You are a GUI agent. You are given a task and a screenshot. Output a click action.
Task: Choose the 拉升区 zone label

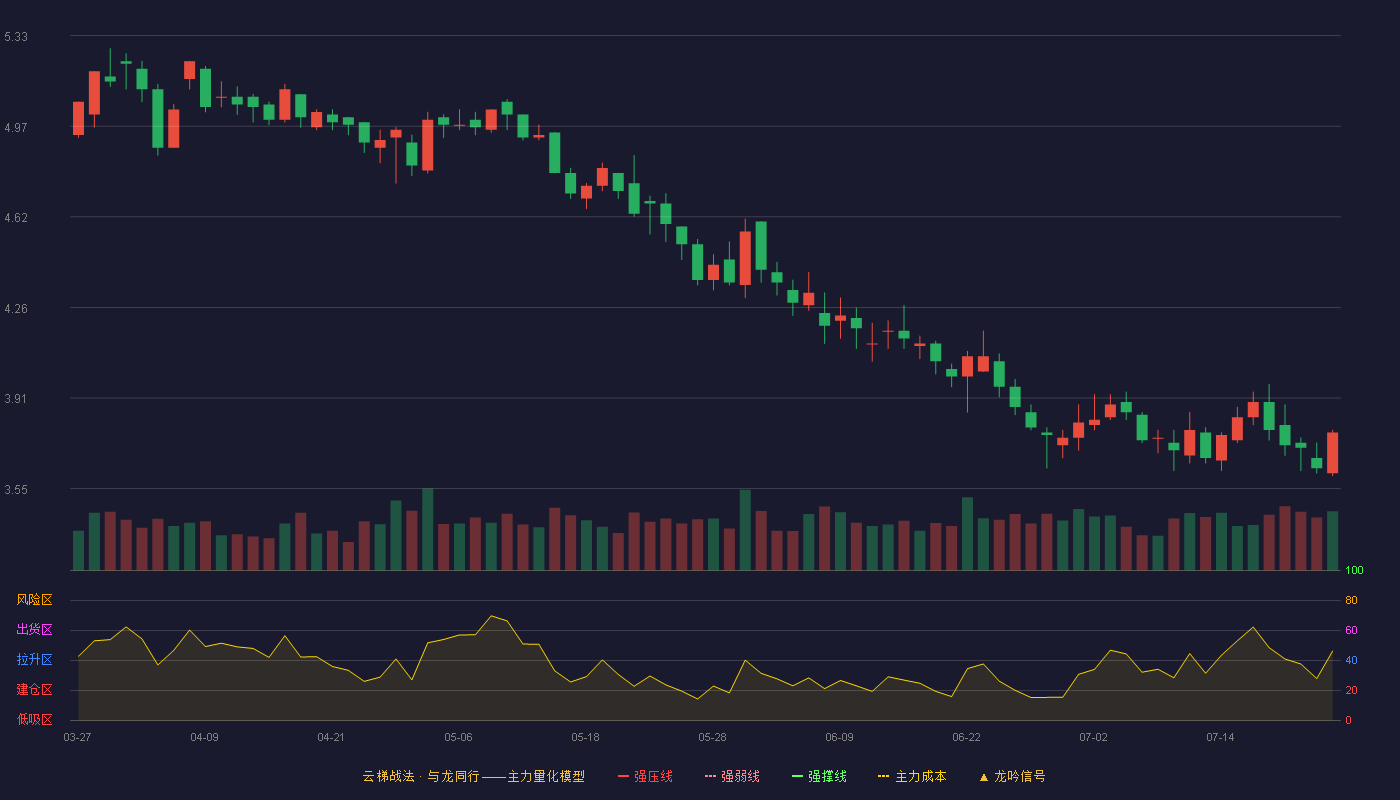point(34,660)
